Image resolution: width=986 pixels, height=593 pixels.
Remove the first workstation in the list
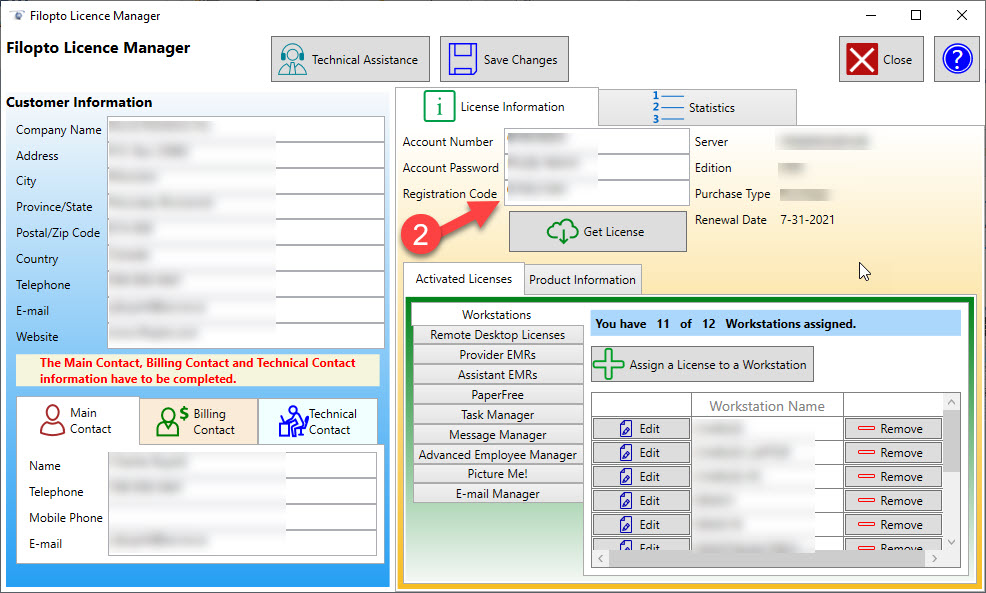[893, 429]
